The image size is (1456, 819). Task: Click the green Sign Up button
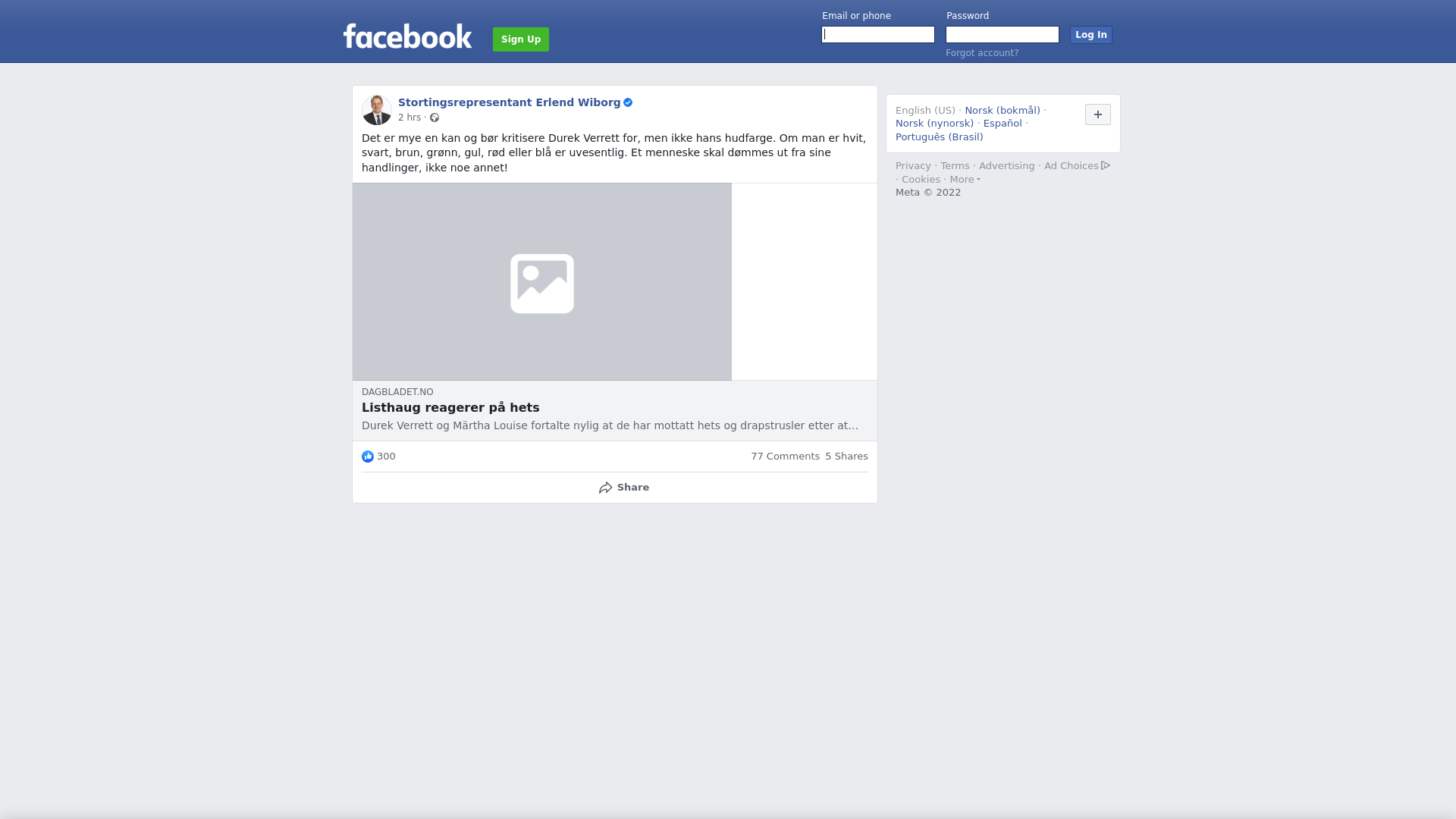(x=521, y=39)
